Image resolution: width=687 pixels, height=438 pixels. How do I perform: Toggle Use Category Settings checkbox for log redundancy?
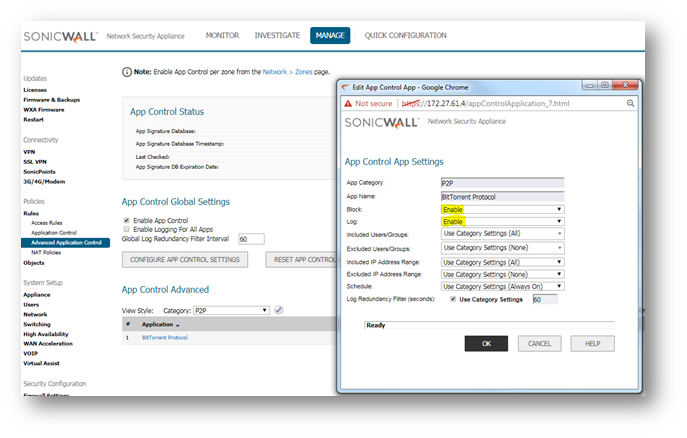453,299
